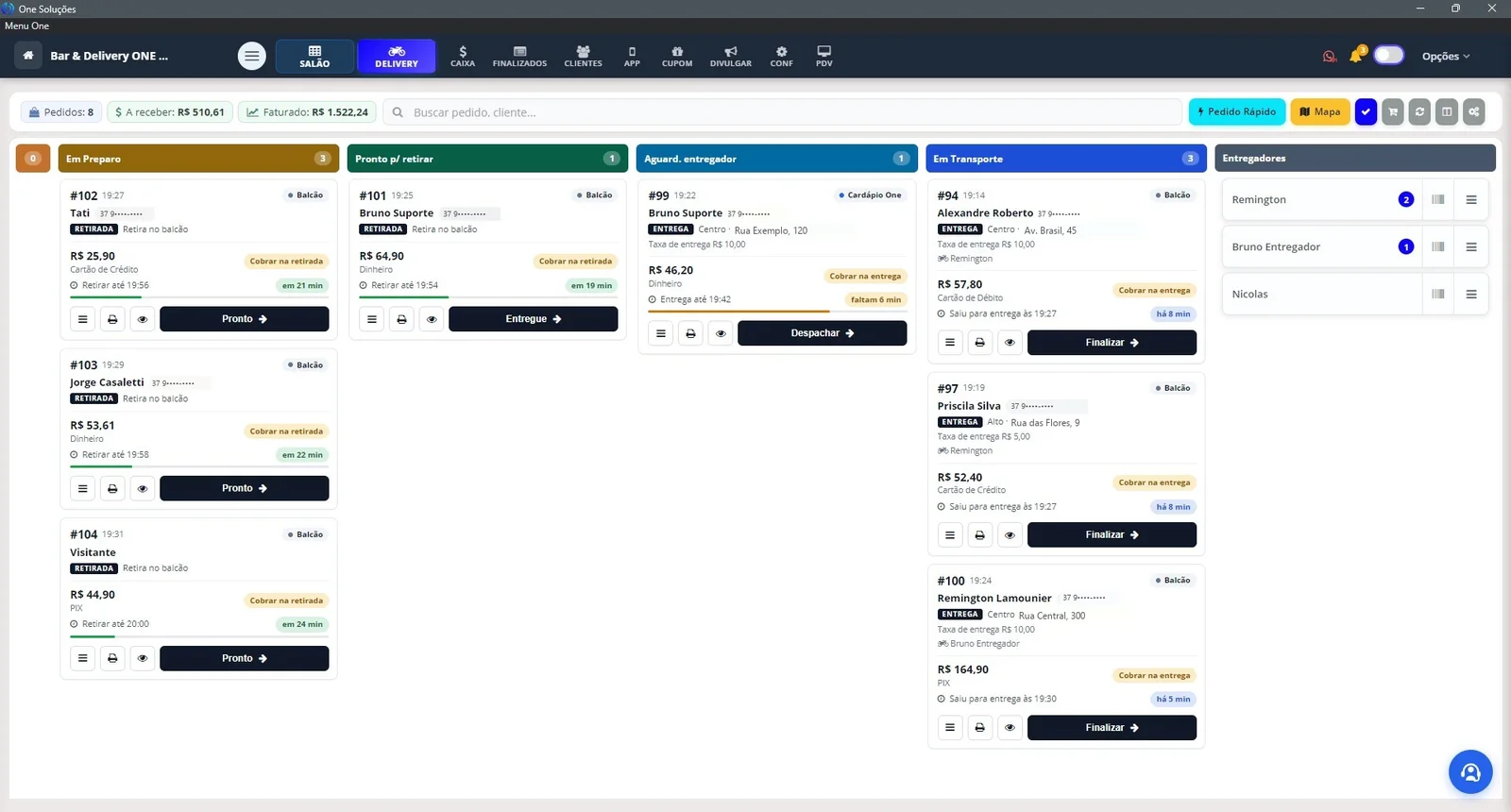The width and height of the screenshot is (1511, 812).
Task: Click the search orders field
Action: pos(782,112)
